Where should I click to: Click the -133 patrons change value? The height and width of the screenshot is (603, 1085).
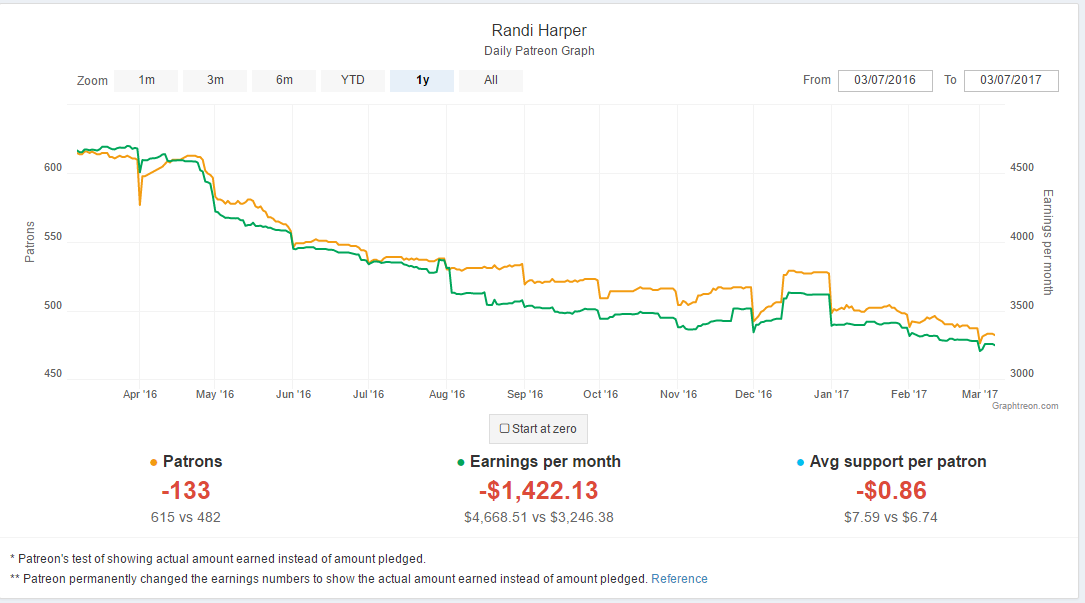pos(185,491)
